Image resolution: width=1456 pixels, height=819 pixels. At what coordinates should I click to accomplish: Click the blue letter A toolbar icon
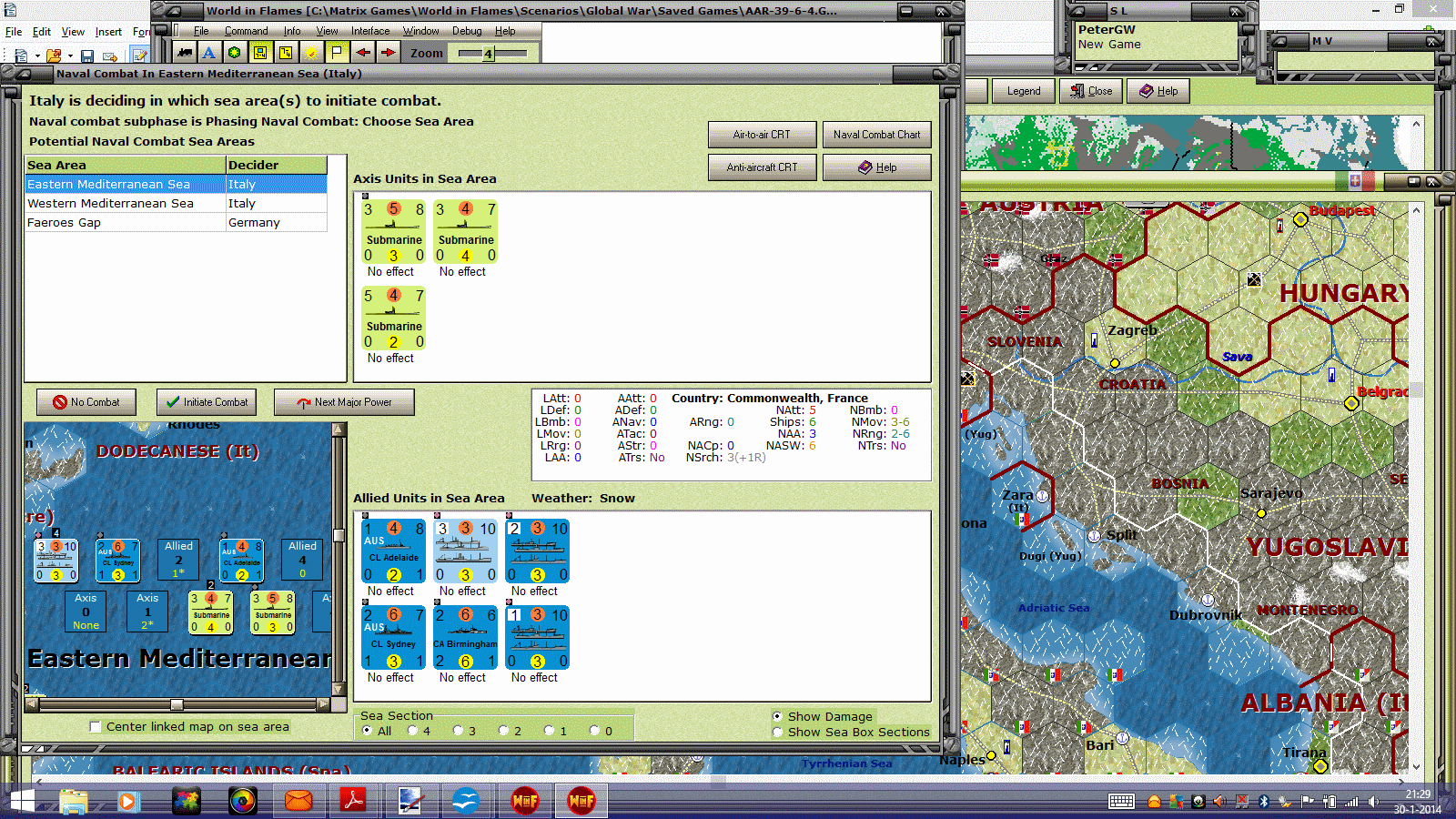208,53
